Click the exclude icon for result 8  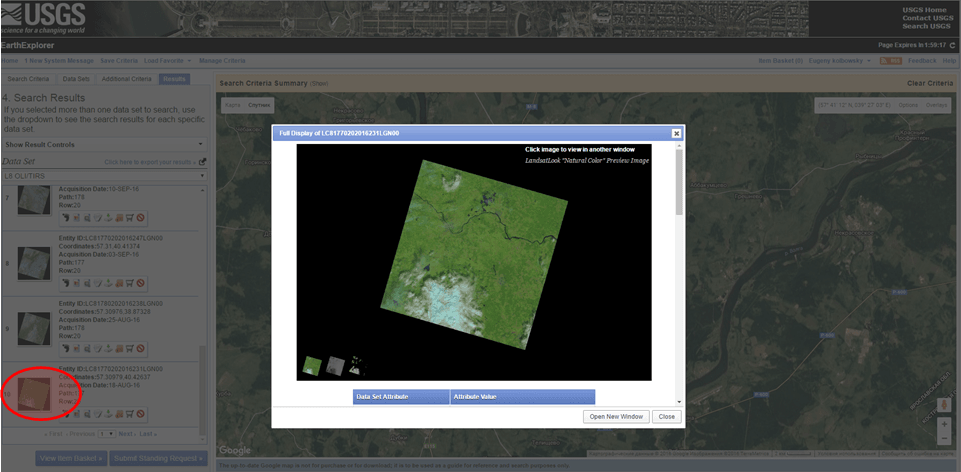[141, 283]
